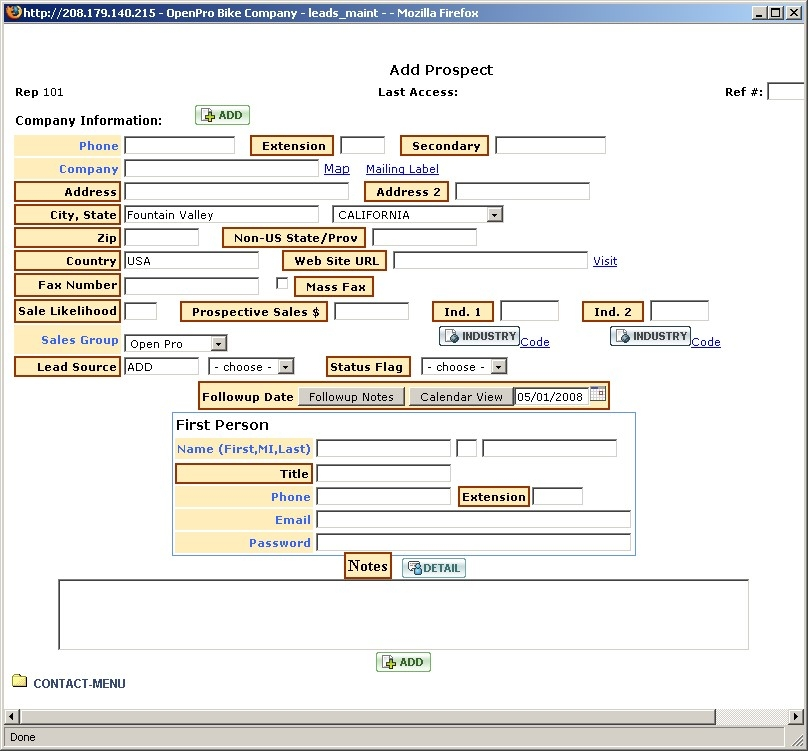Click into the Email input field
Image resolution: width=808 pixels, height=751 pixels.
[x=473, y=520]
